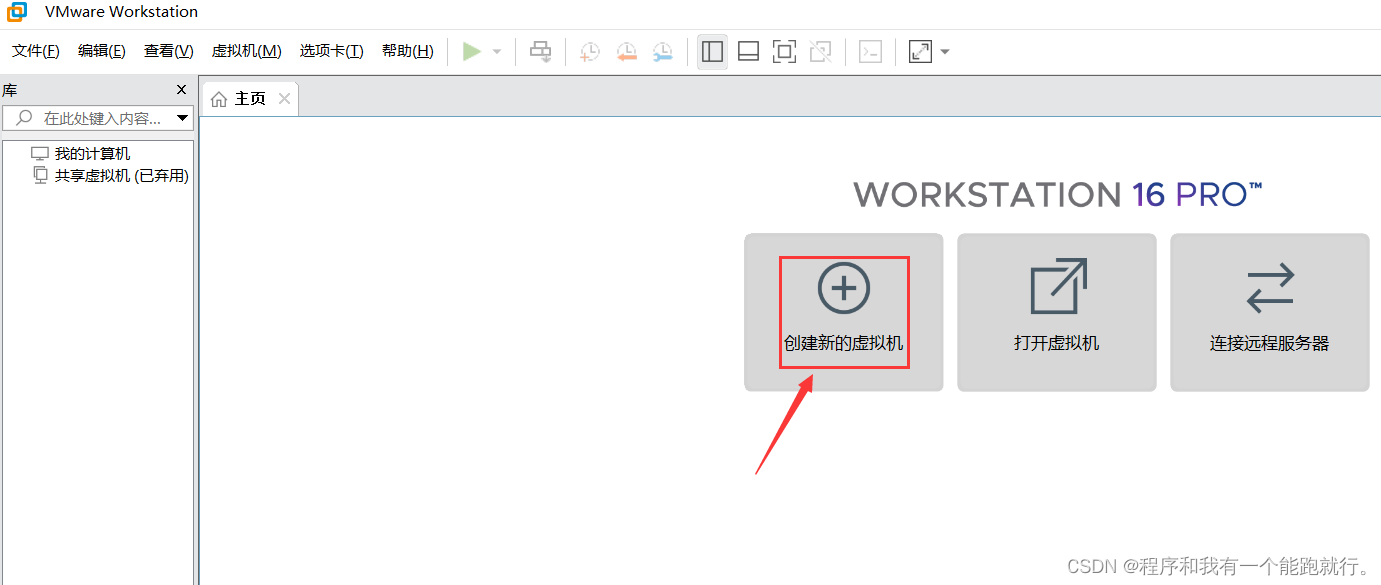Image resolution: width=1381 pixels, height=585 pixels.
Task: Click the Take Snapshot toolbar icon
Action: [x=590, y=51]
